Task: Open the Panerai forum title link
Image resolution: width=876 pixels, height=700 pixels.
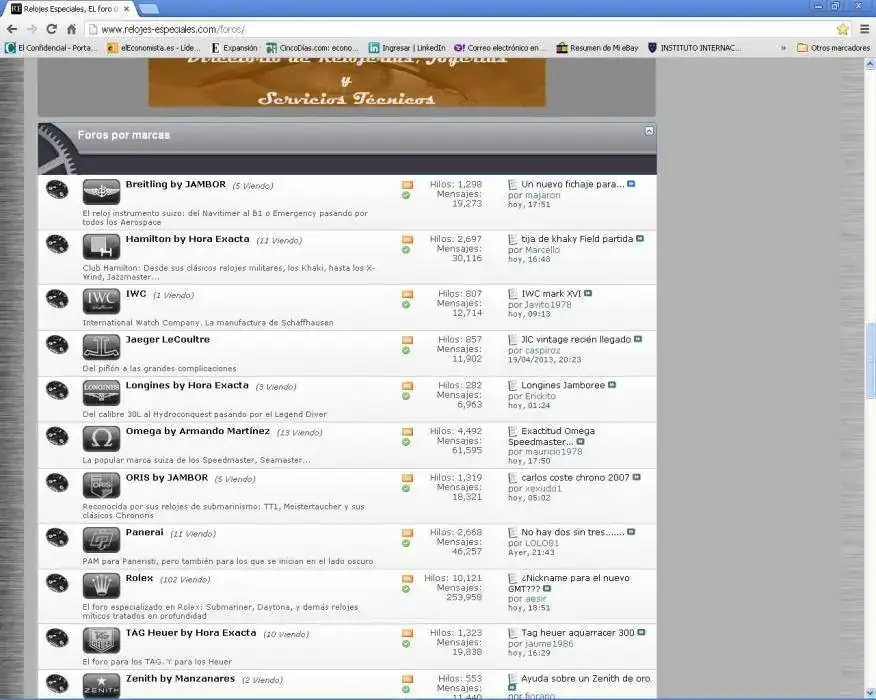Action: click(x=144, y=532)
